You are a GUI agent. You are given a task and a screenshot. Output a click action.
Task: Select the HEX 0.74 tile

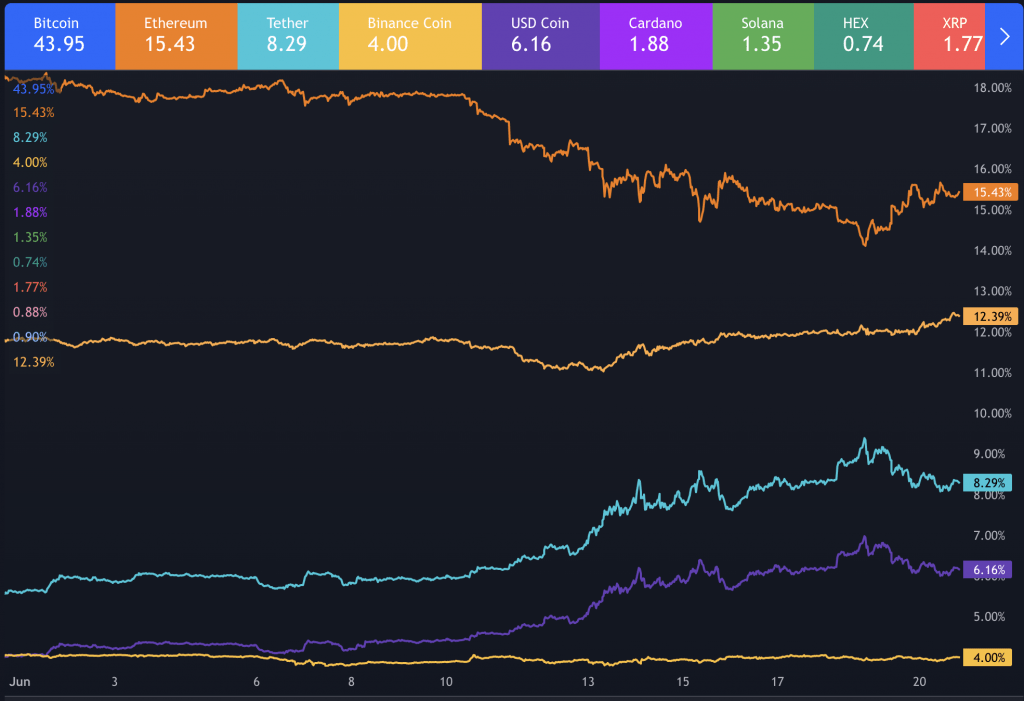pos(863,35)
